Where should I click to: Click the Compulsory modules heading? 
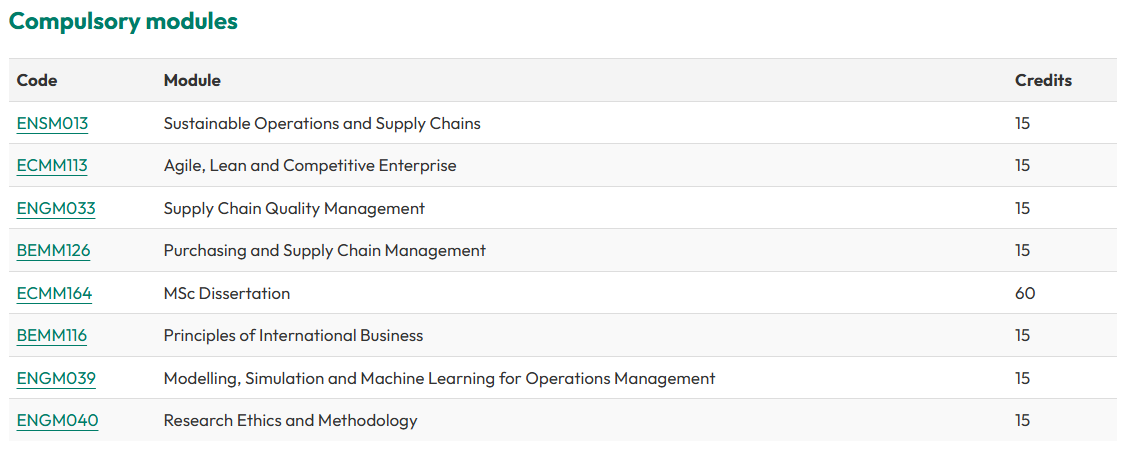click(123, 21)
